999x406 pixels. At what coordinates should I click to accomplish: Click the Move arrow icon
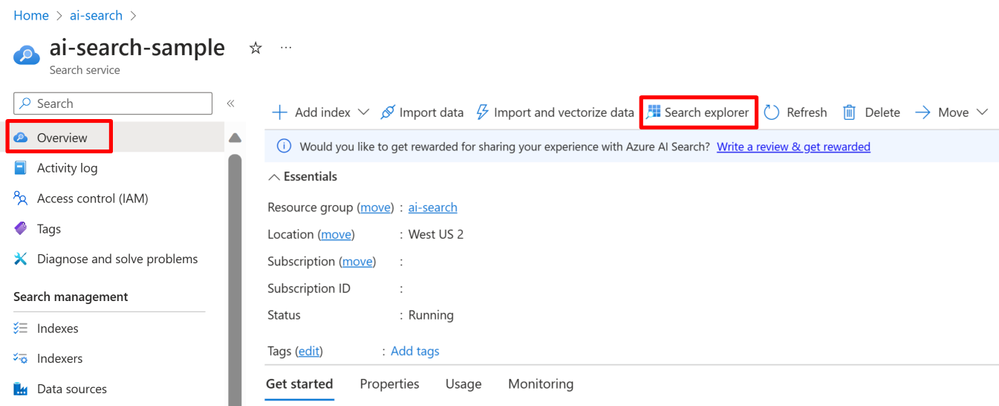tap(923, 113)
